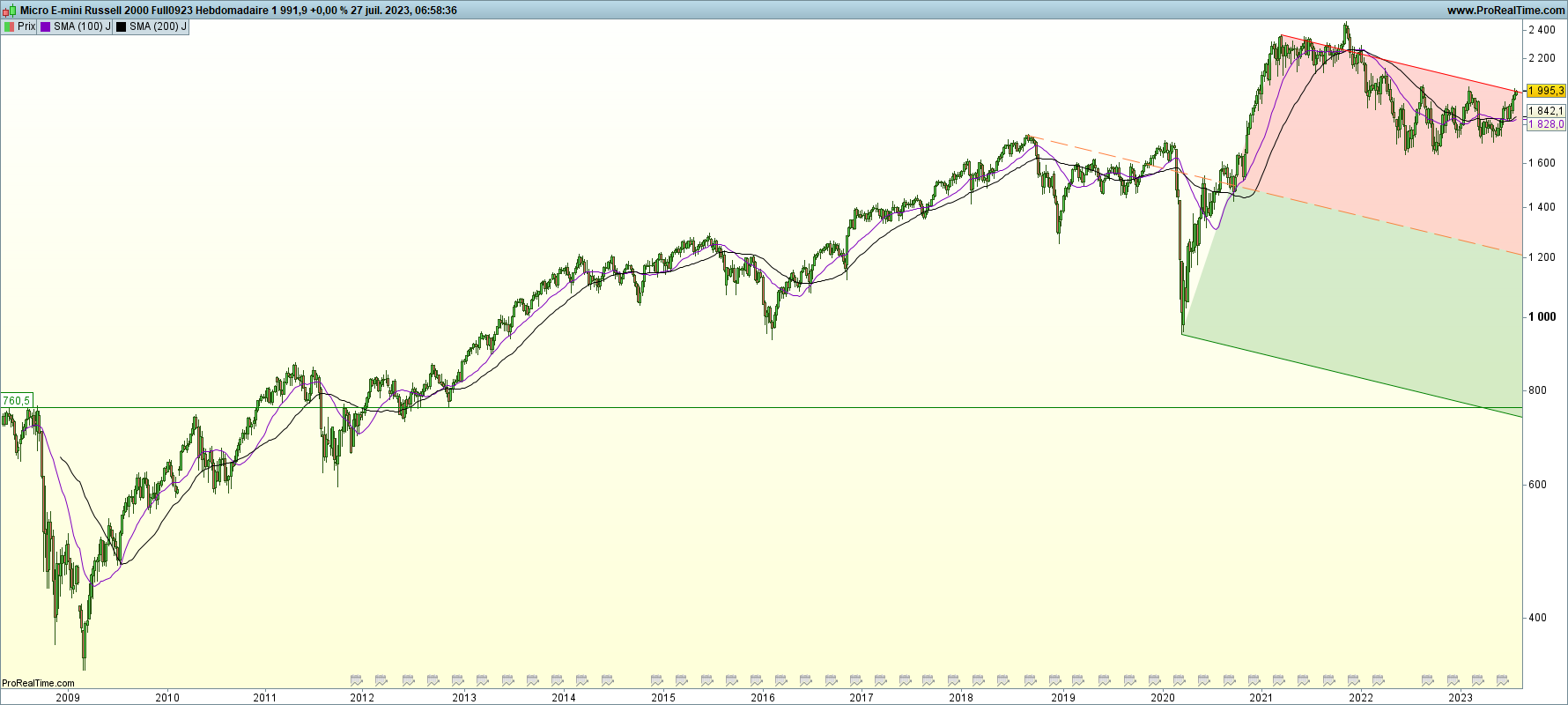Screen dimensions: 1568x705
Task: Click the 2020 year label on time axis
Action: tap(1163, 698)
